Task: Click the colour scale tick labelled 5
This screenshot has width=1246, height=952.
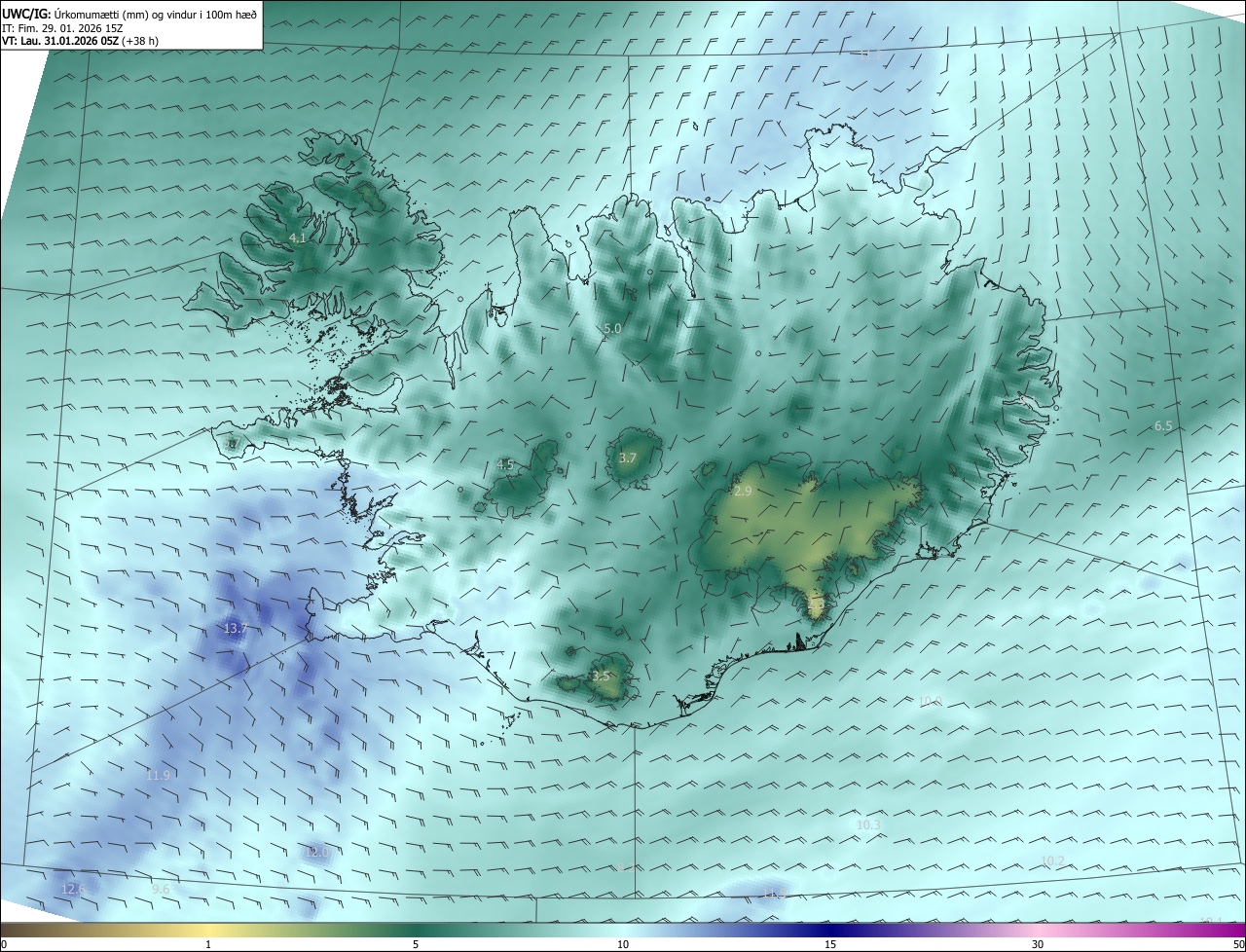Action: [416, 944]
